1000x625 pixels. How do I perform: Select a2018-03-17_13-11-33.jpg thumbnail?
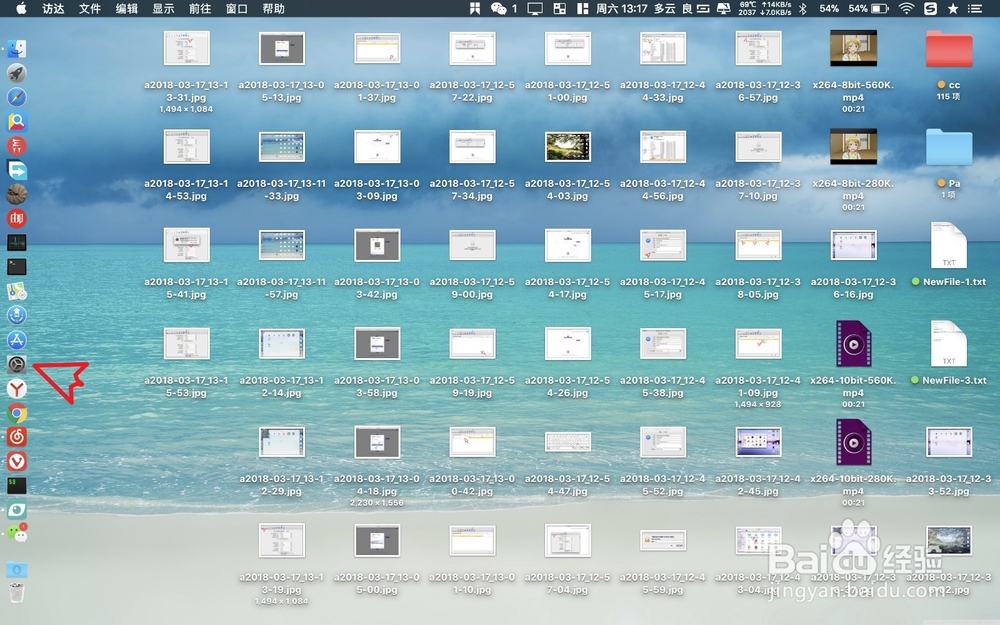pyautogui.click(x=282, y=147)
